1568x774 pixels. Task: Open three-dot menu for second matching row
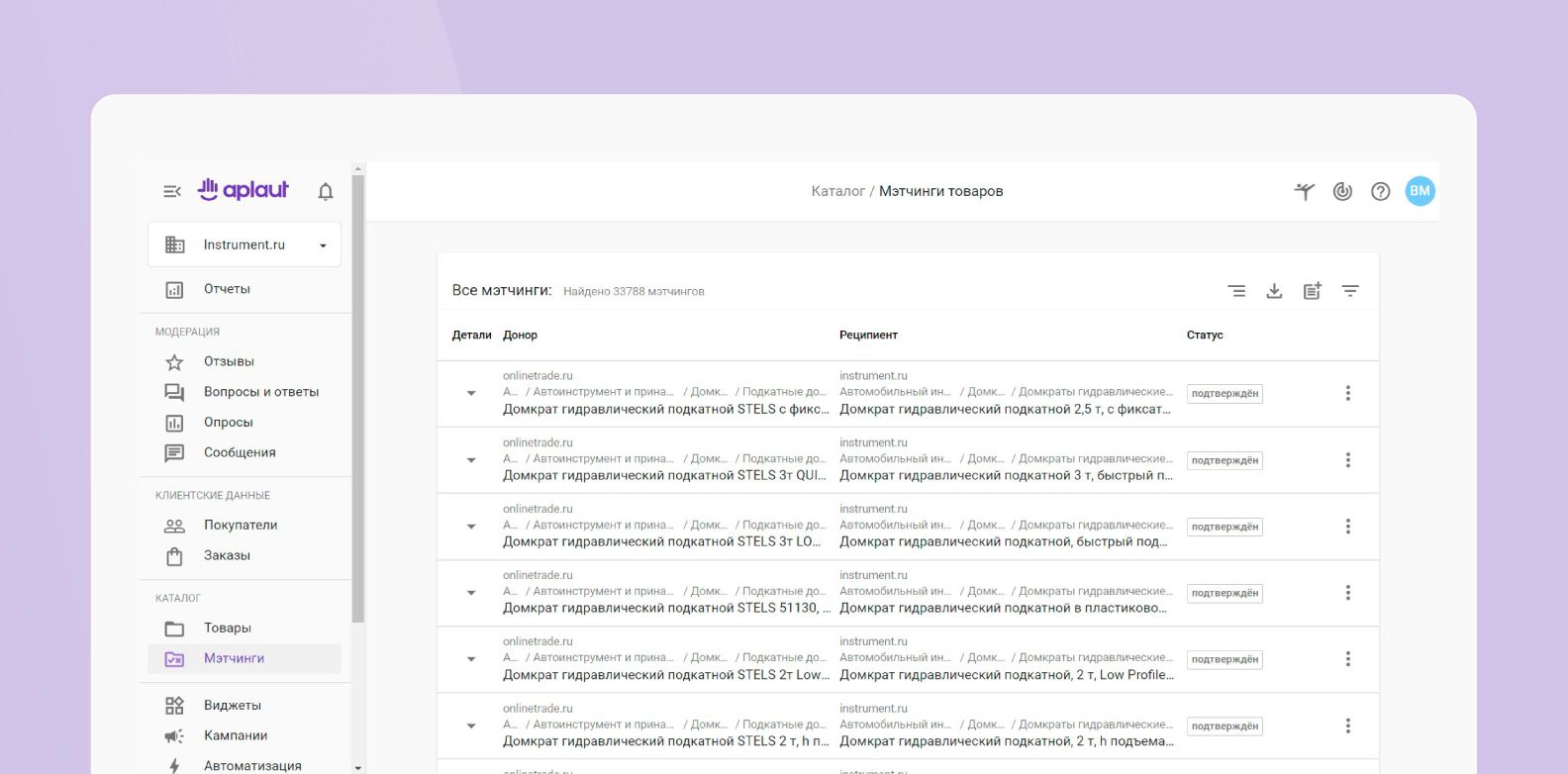[1347, 460]
